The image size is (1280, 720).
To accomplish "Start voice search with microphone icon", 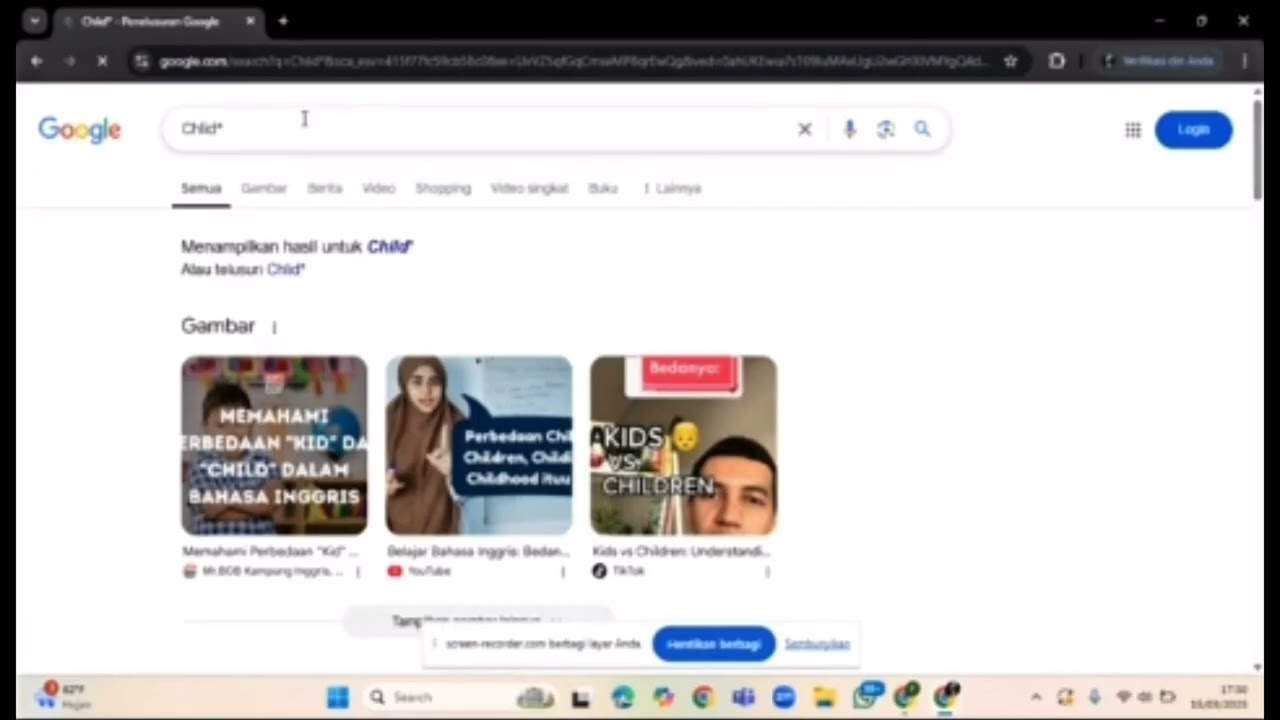I will pyautogui.click(x=849, y=129).
